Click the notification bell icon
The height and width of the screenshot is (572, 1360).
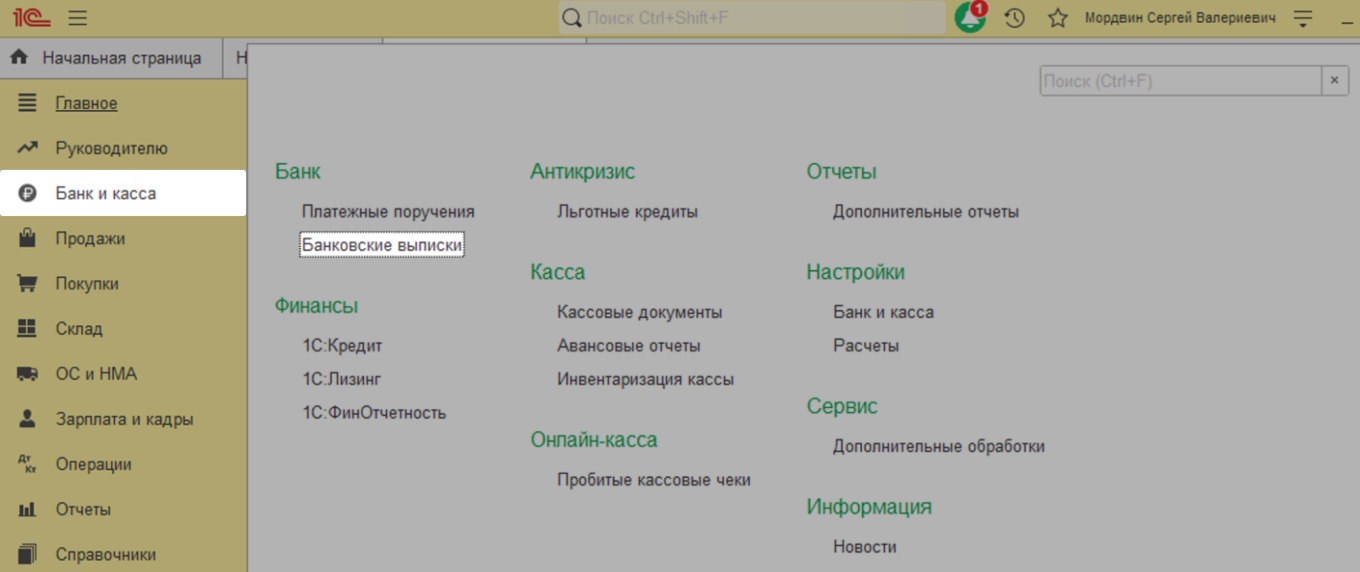click(x=969, y=18)
